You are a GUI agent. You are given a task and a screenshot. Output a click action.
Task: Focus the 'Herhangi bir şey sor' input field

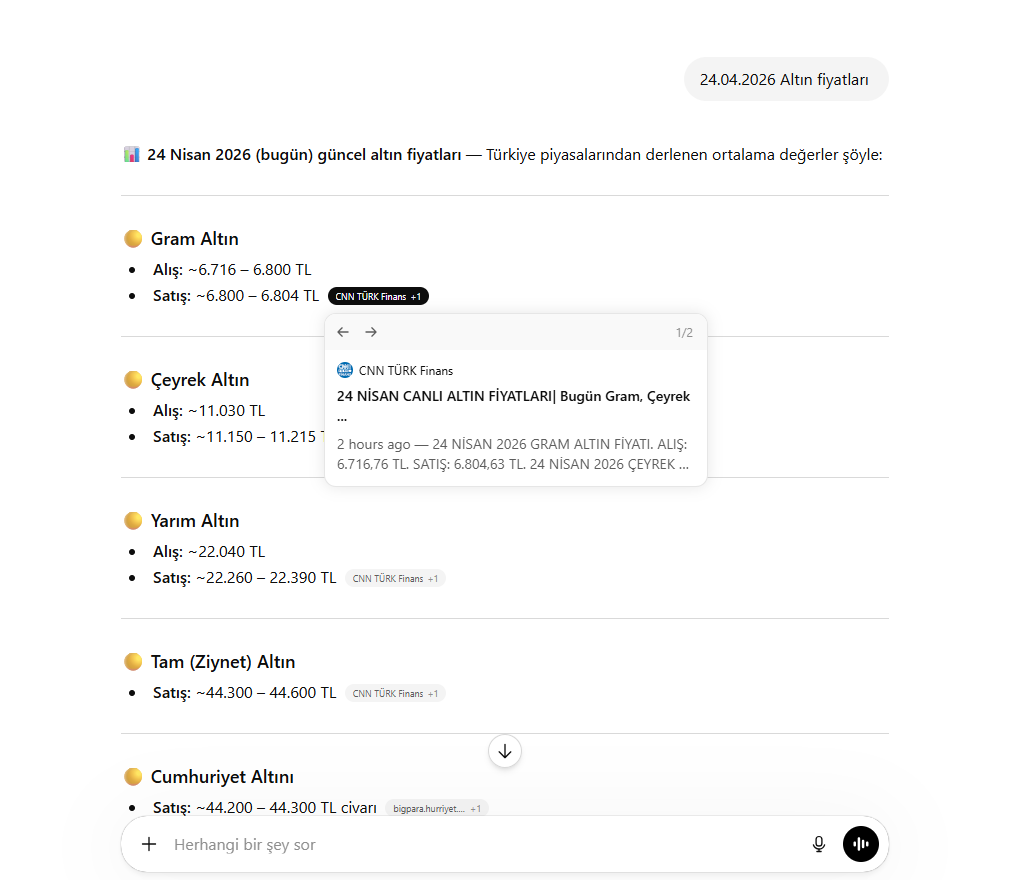486,845
